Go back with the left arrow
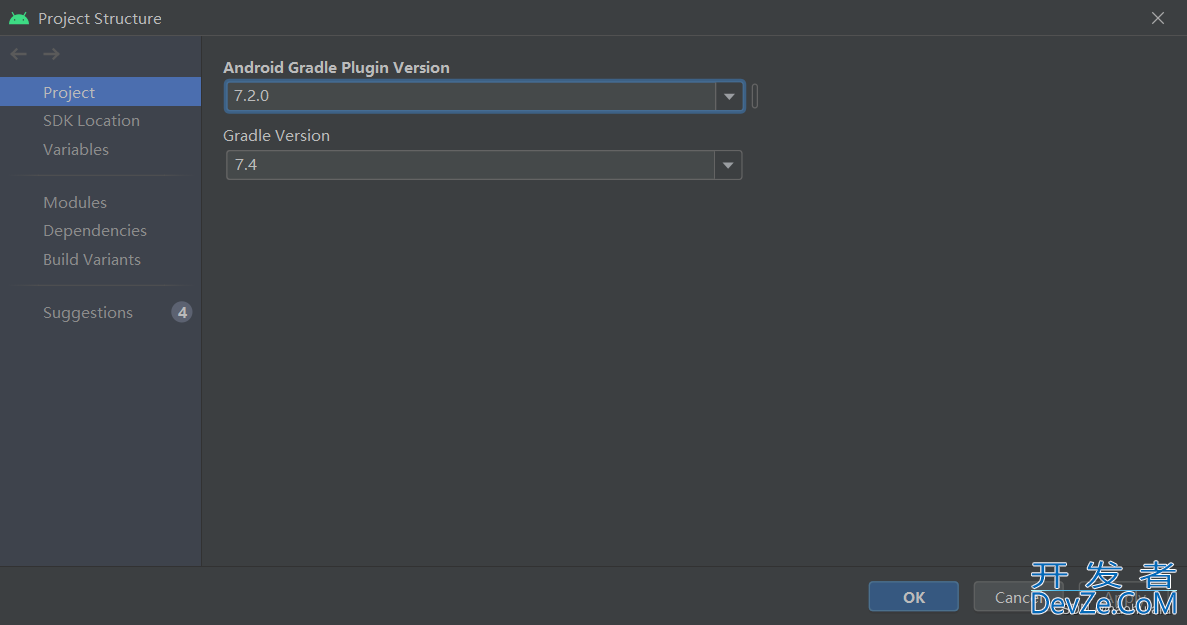 (x=19, y=54)
